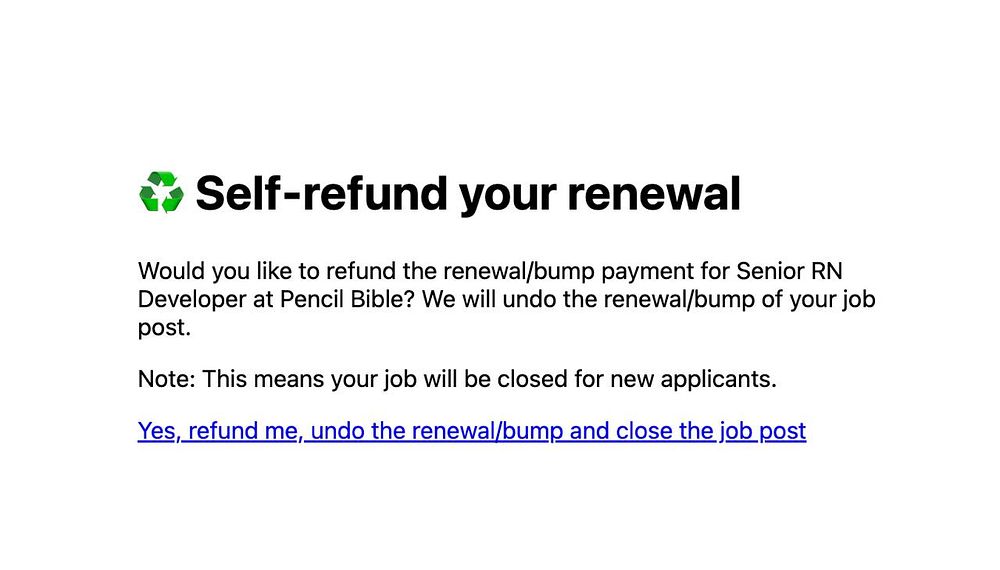Viewport: 1000px width, 570px height.
Task: Select the 'Pencil Bible' company name
Action: [x=348, y=299]
